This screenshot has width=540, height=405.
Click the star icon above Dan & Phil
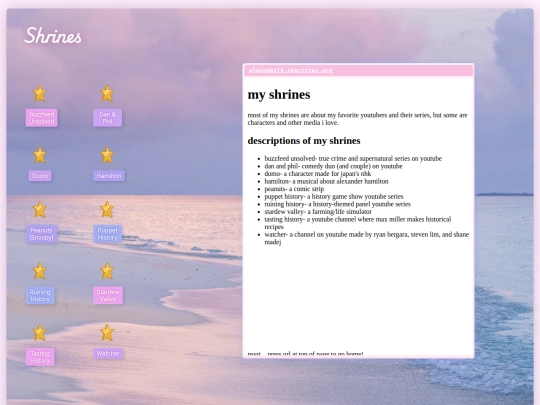tap(107, 93)
